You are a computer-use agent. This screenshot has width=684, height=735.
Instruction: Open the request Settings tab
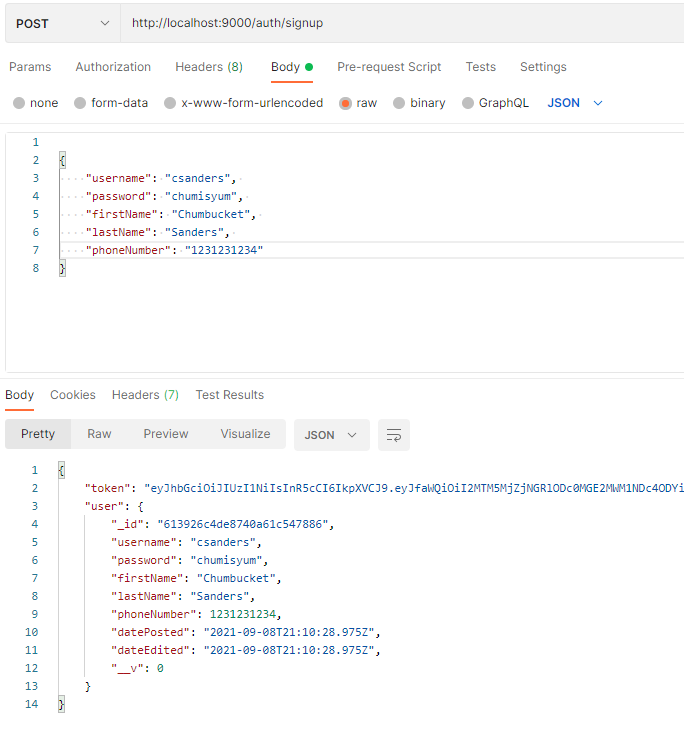pyautogui.click(x=543, y=67)
